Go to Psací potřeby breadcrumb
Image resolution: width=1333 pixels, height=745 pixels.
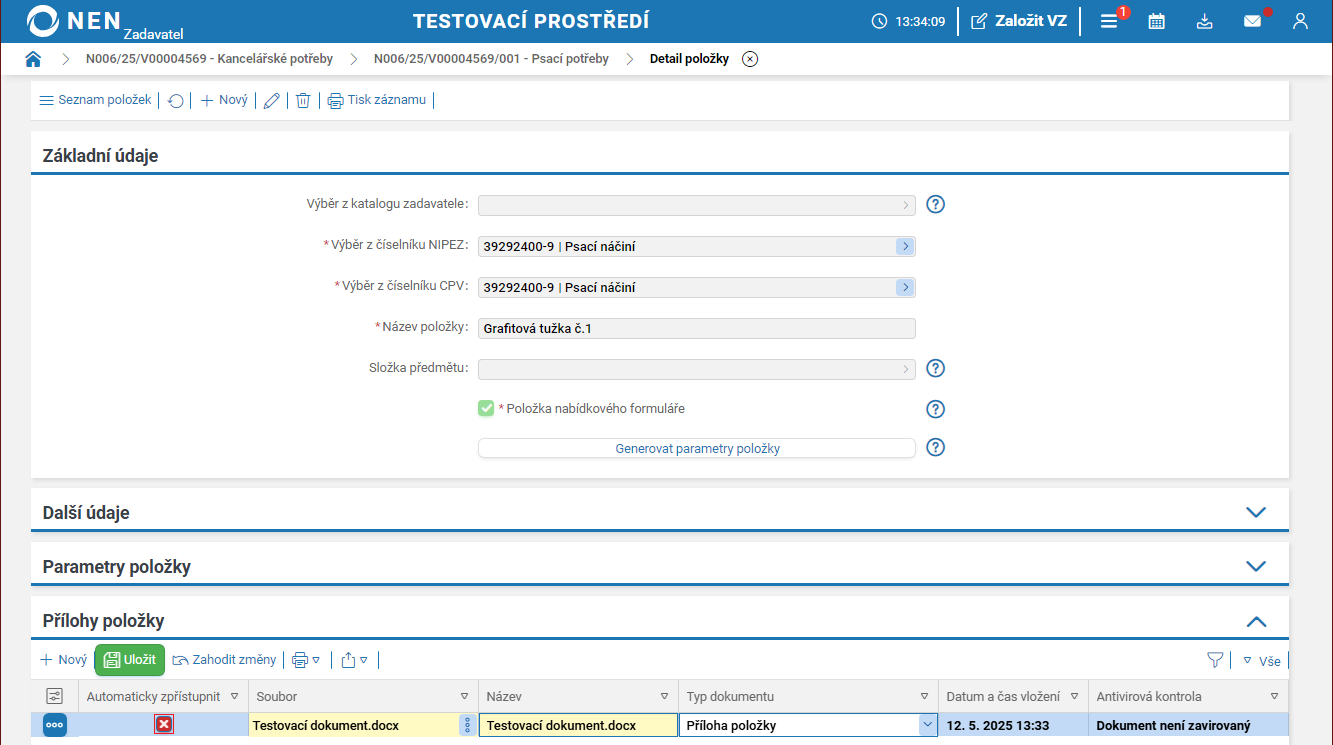coord(490,59)
